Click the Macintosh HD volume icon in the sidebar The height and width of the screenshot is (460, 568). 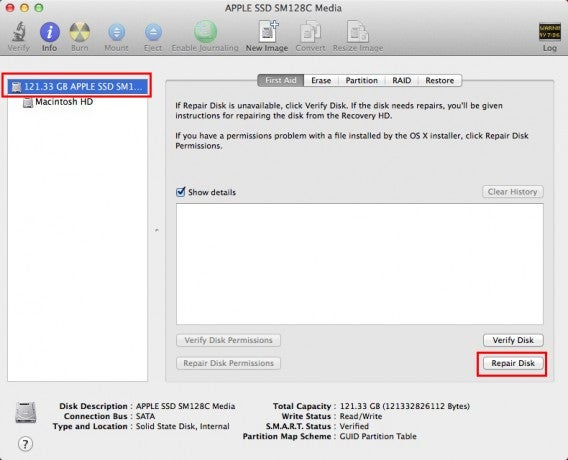click(28, 103)
